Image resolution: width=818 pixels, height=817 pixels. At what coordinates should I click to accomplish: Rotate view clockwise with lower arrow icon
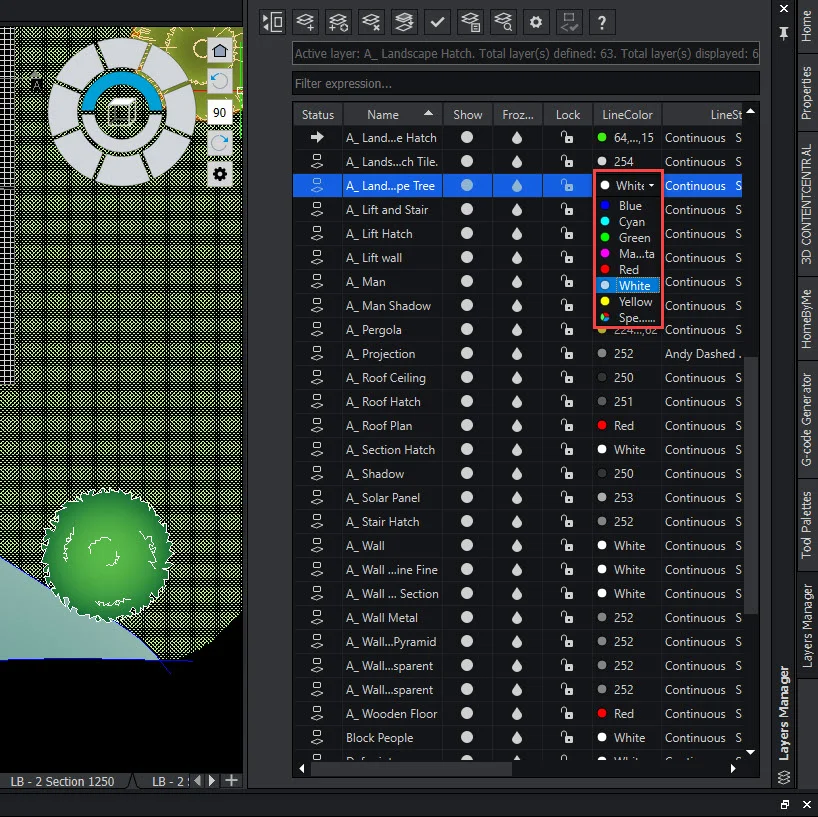pos(220,144)
